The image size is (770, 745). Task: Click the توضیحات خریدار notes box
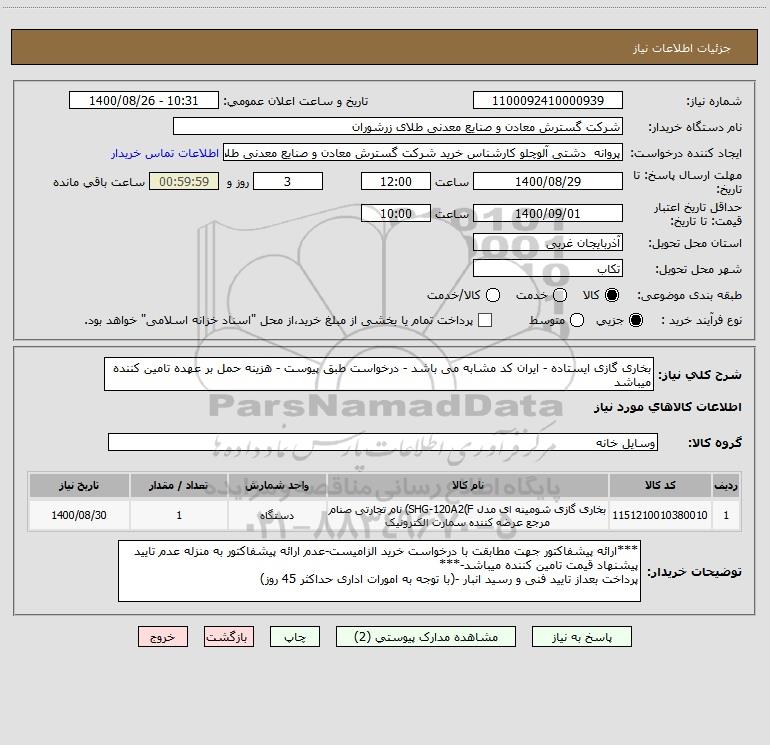(379, 571)
